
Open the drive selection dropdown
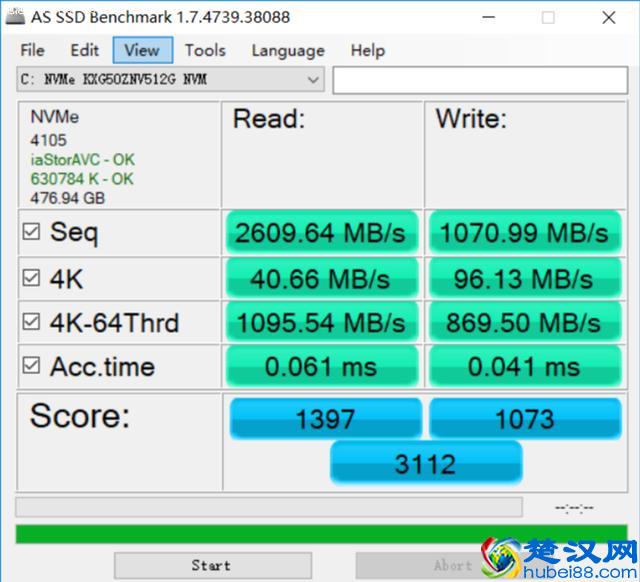pyautogui.click(x=313, y=80)
